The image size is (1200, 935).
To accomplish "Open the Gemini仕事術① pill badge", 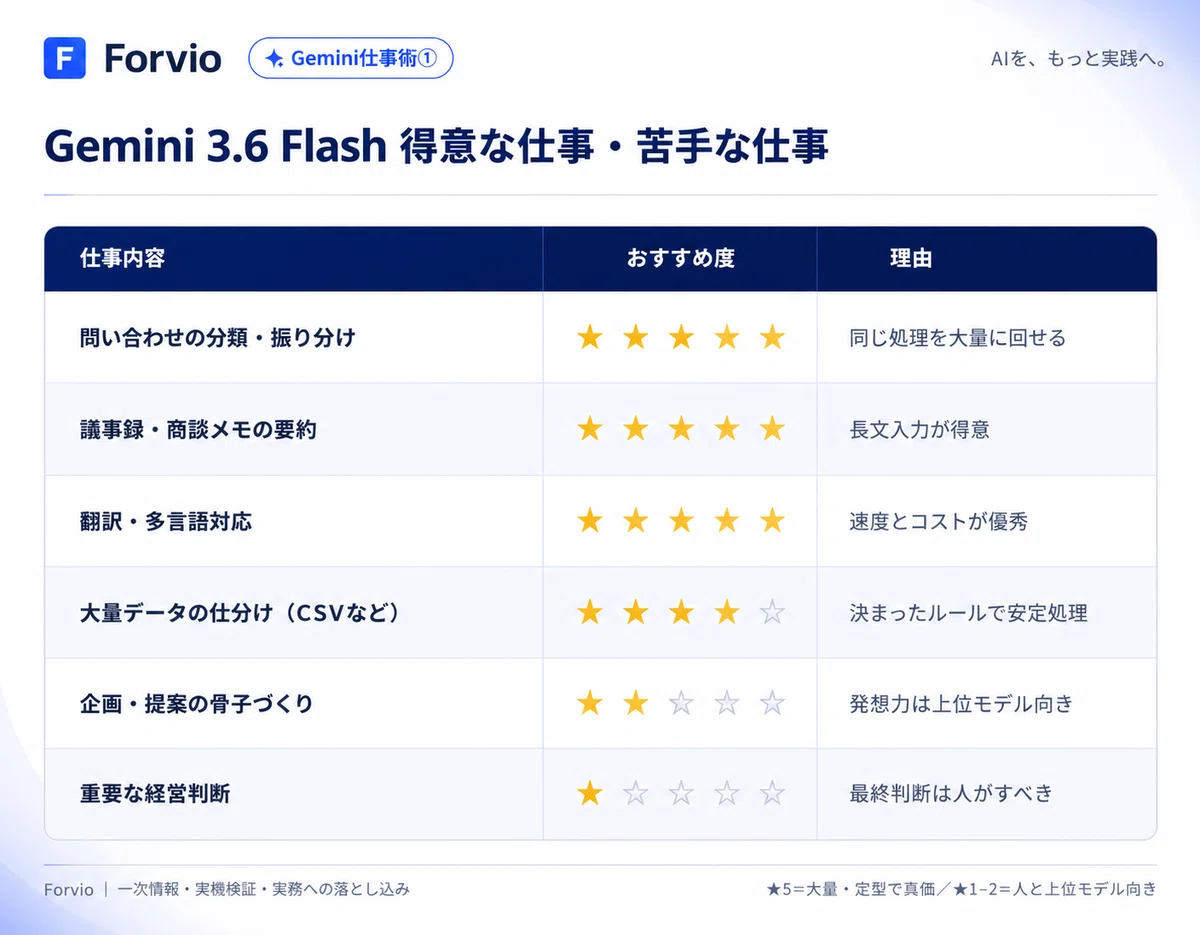I will coord(351,59).
